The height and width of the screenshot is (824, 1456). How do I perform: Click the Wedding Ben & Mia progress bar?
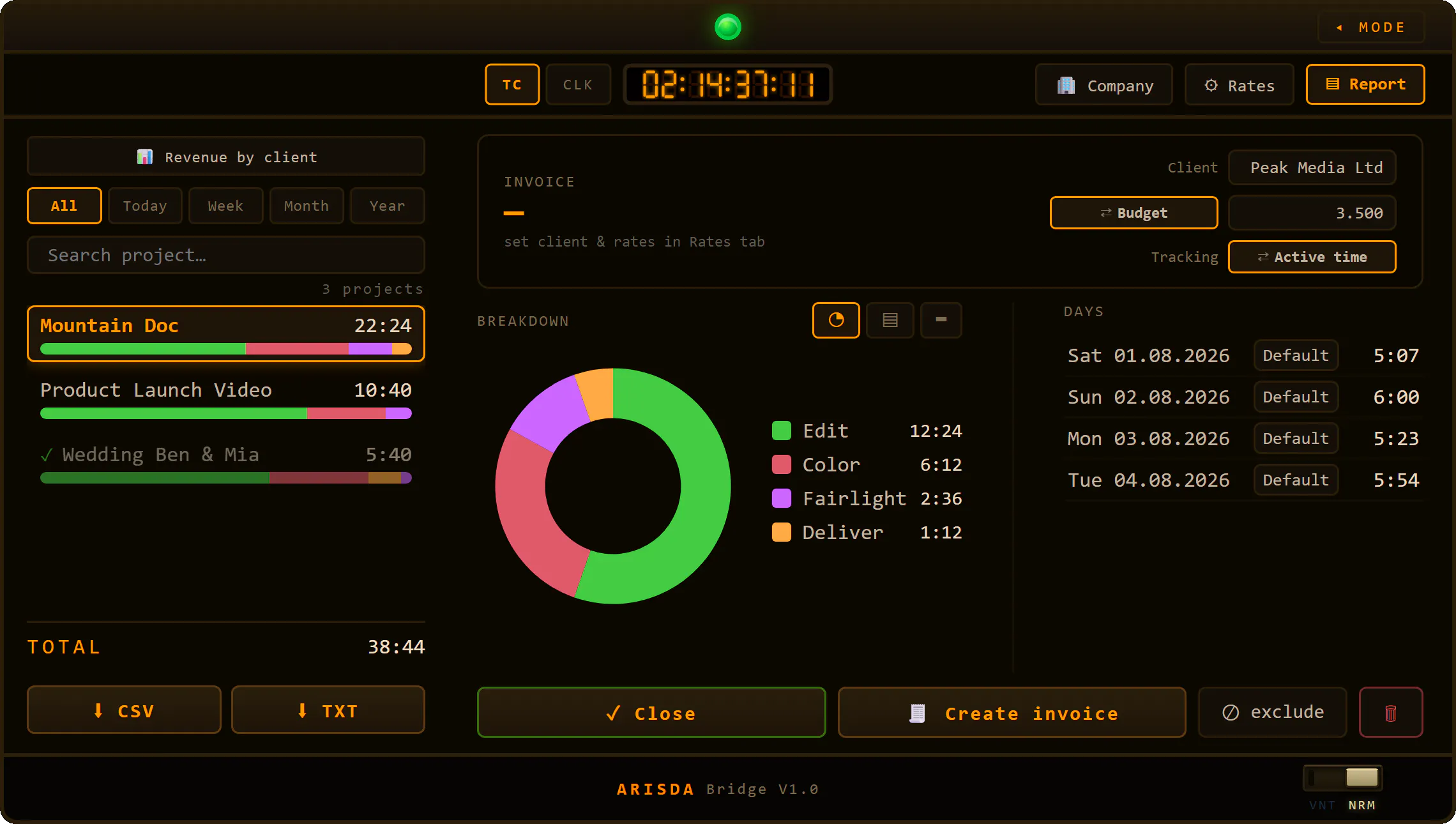pos(226,478)
